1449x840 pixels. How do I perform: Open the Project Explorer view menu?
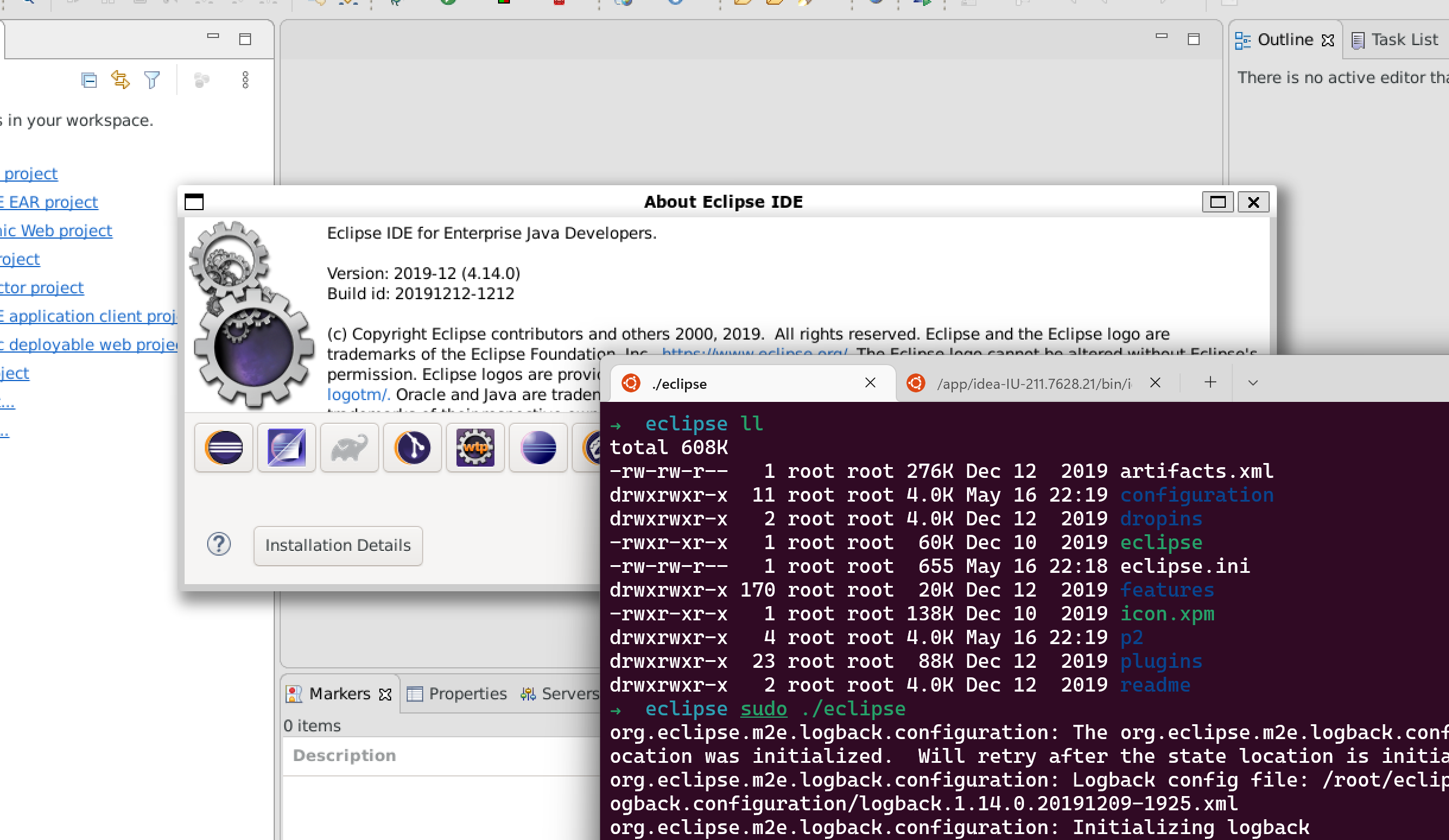(246, 80)
